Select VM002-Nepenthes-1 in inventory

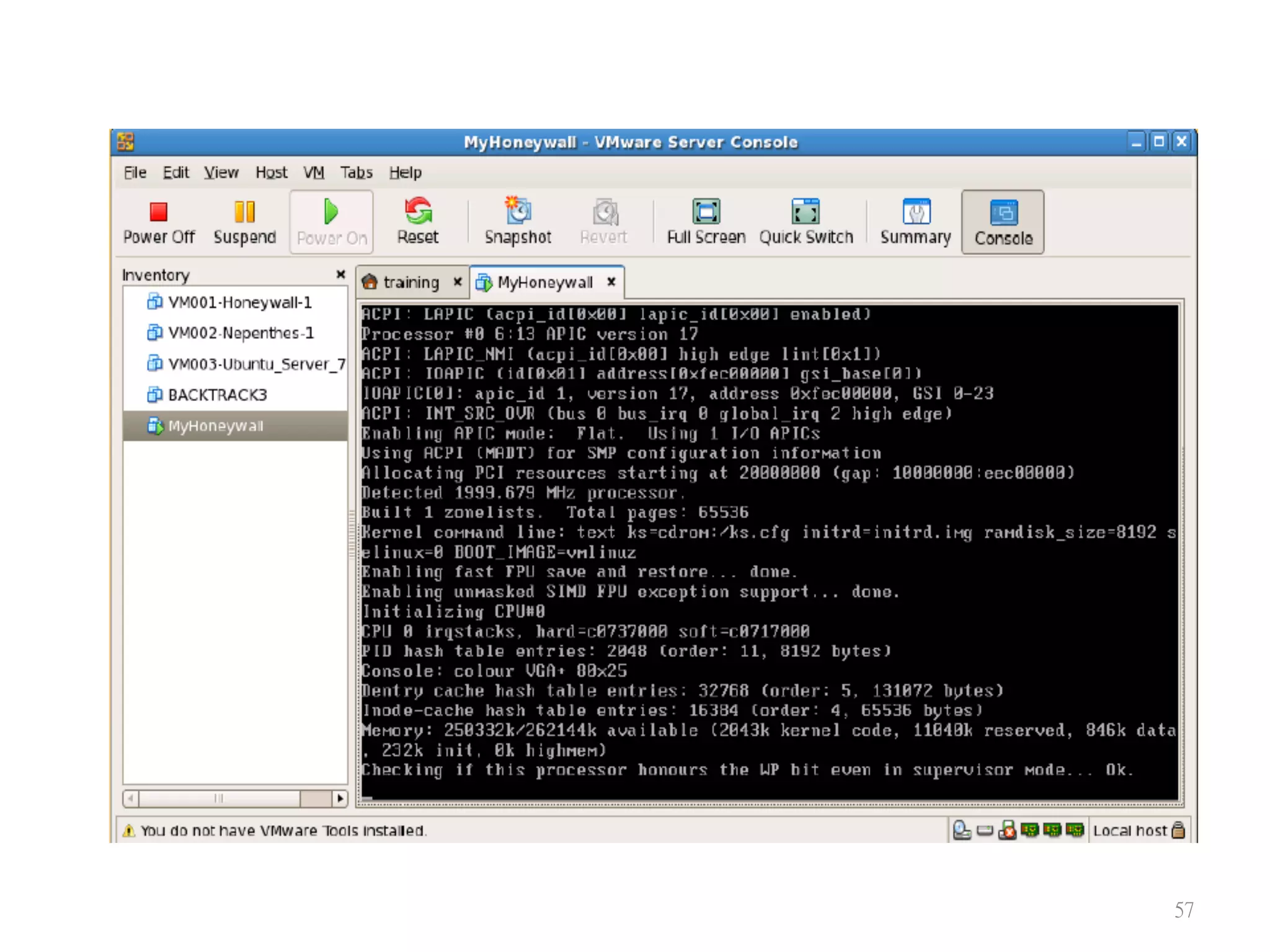240,333
